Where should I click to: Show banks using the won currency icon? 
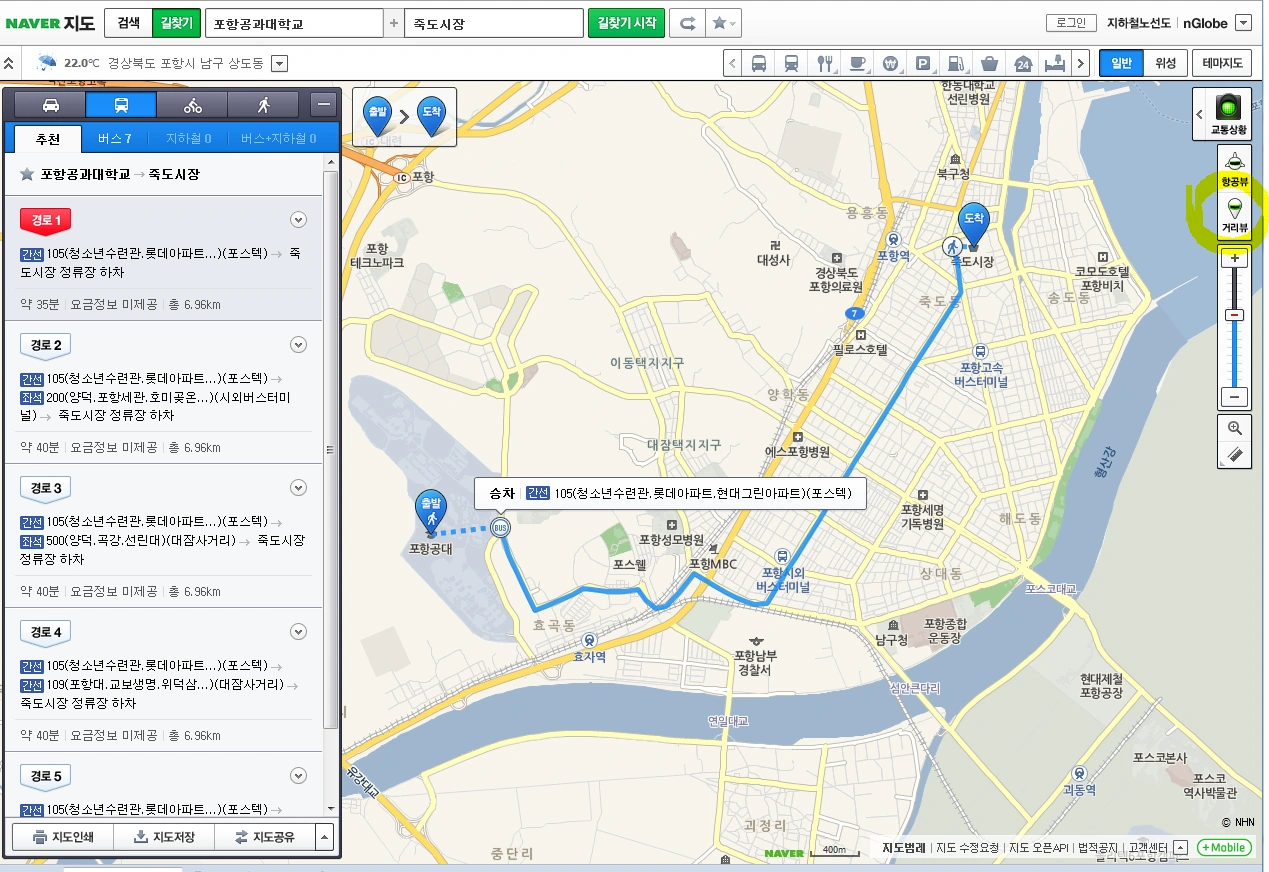(x=890, y=64)
